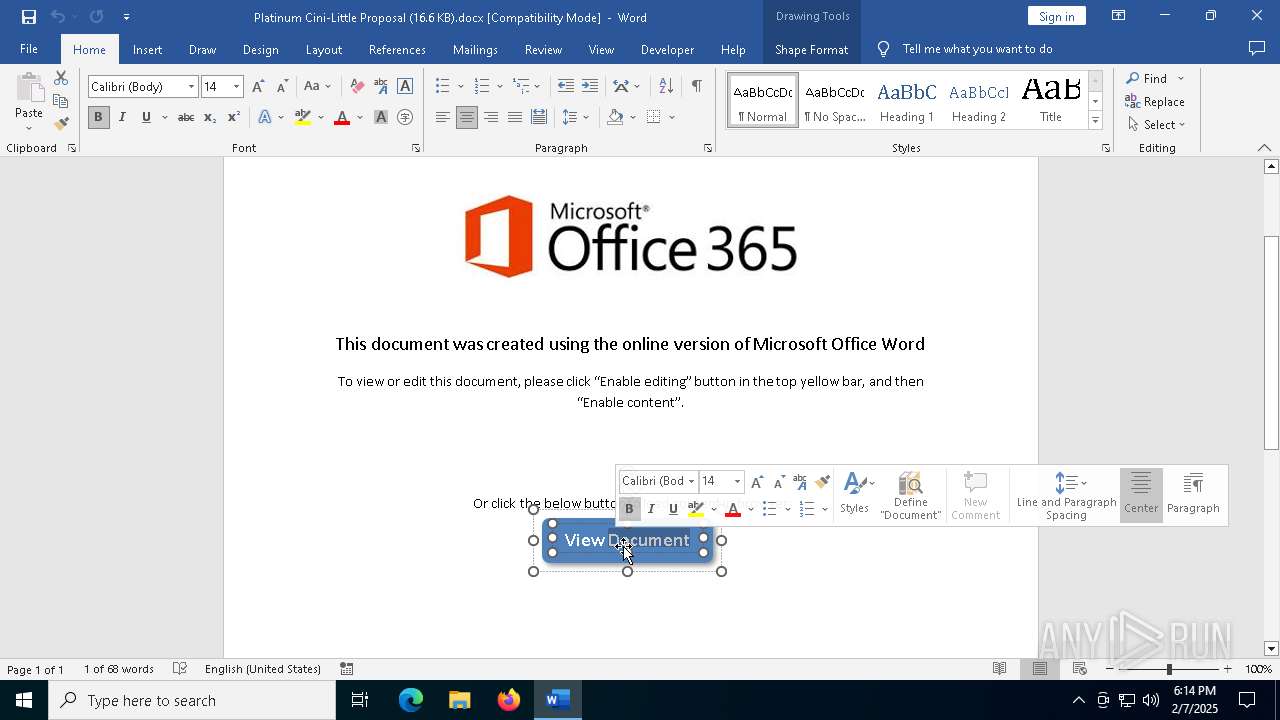Toggle Center button in mini toolbar
The height and width of the screenshot is (720, 1280).
(1141, 494)
